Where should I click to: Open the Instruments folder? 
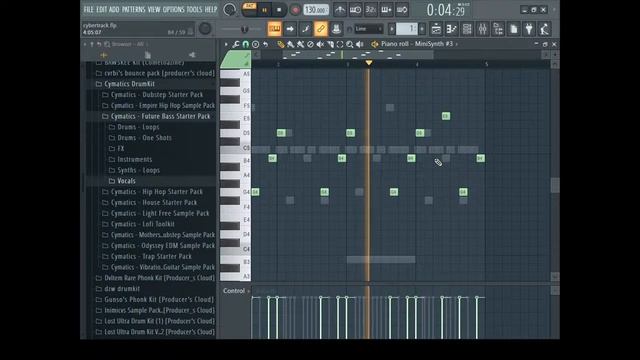pyautogui.click(x=131, y=159)
